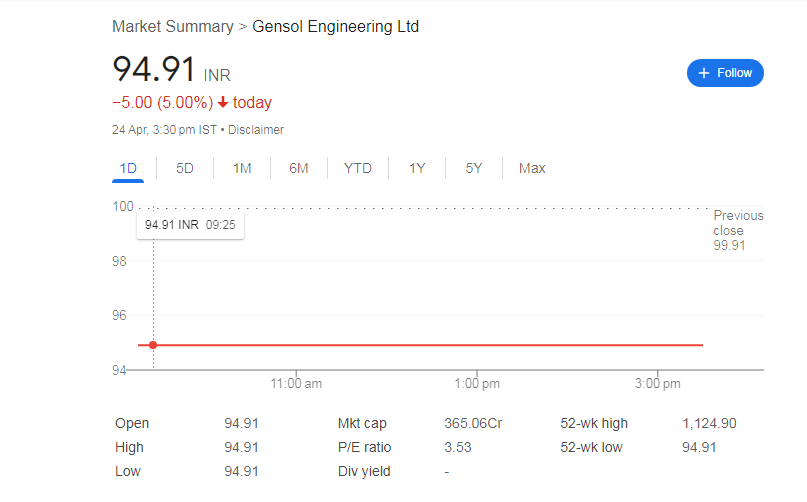
Task: Click the blue Follow button
Action: [x=725, y=73]
